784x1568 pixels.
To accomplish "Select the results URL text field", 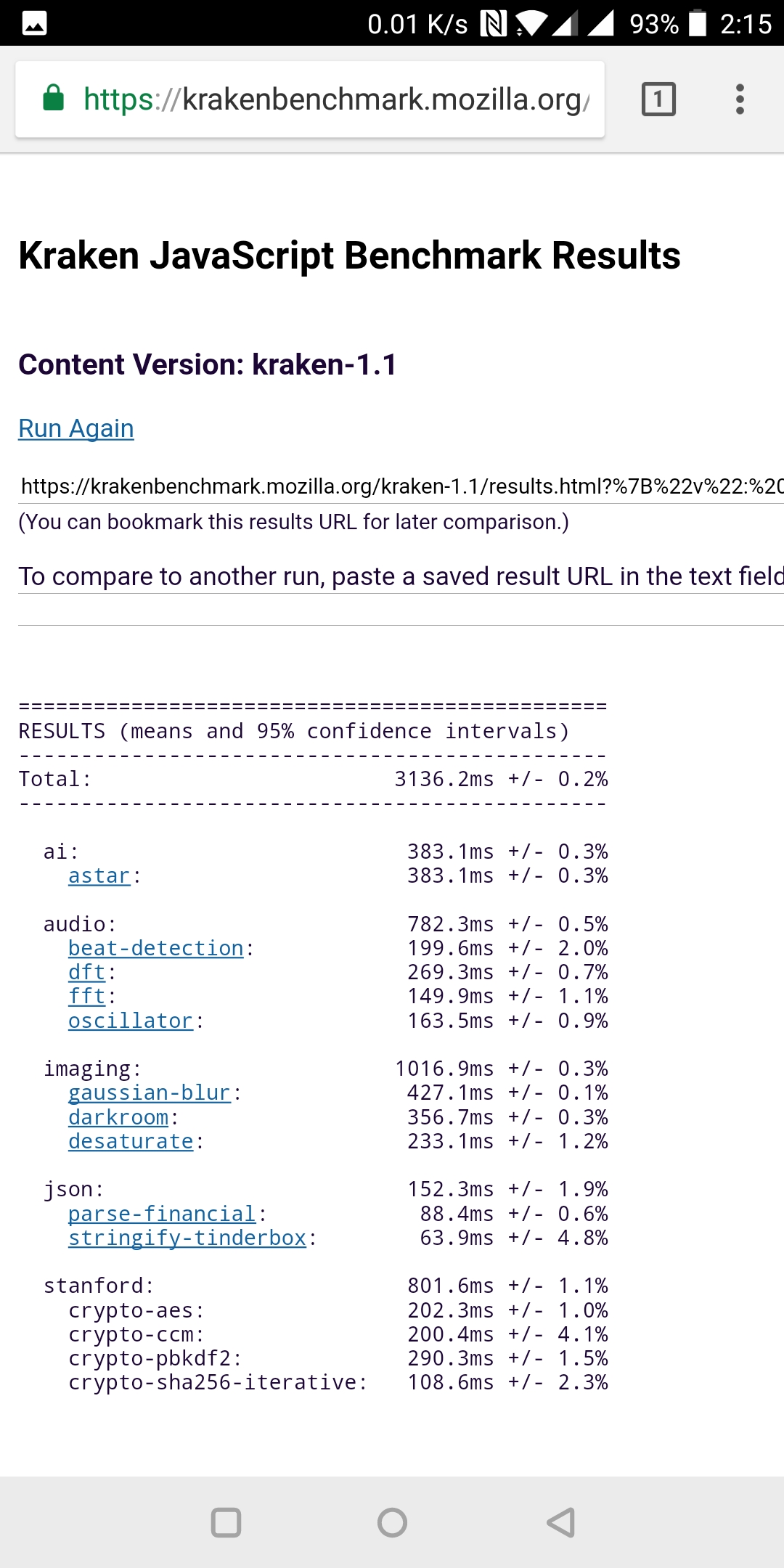I will click(401, 486).
